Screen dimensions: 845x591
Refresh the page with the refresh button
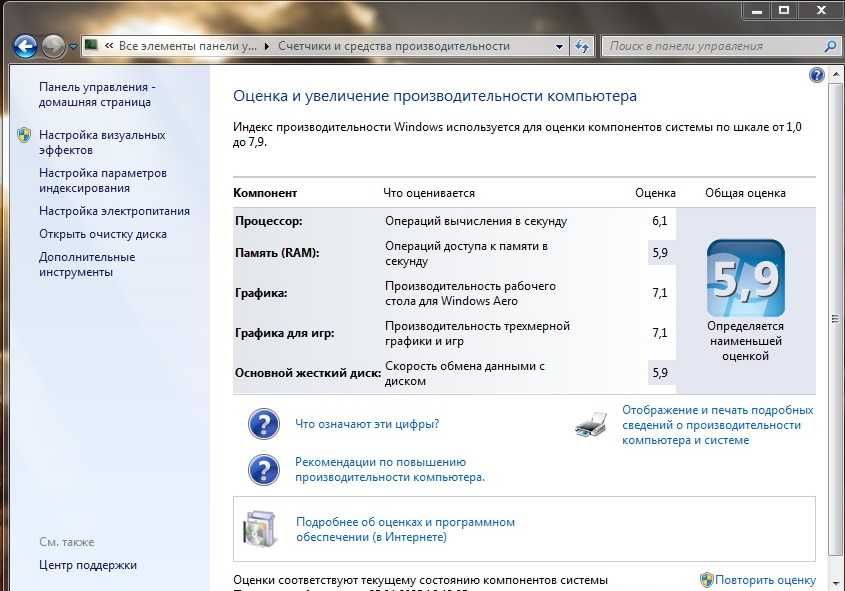(582, 47)
